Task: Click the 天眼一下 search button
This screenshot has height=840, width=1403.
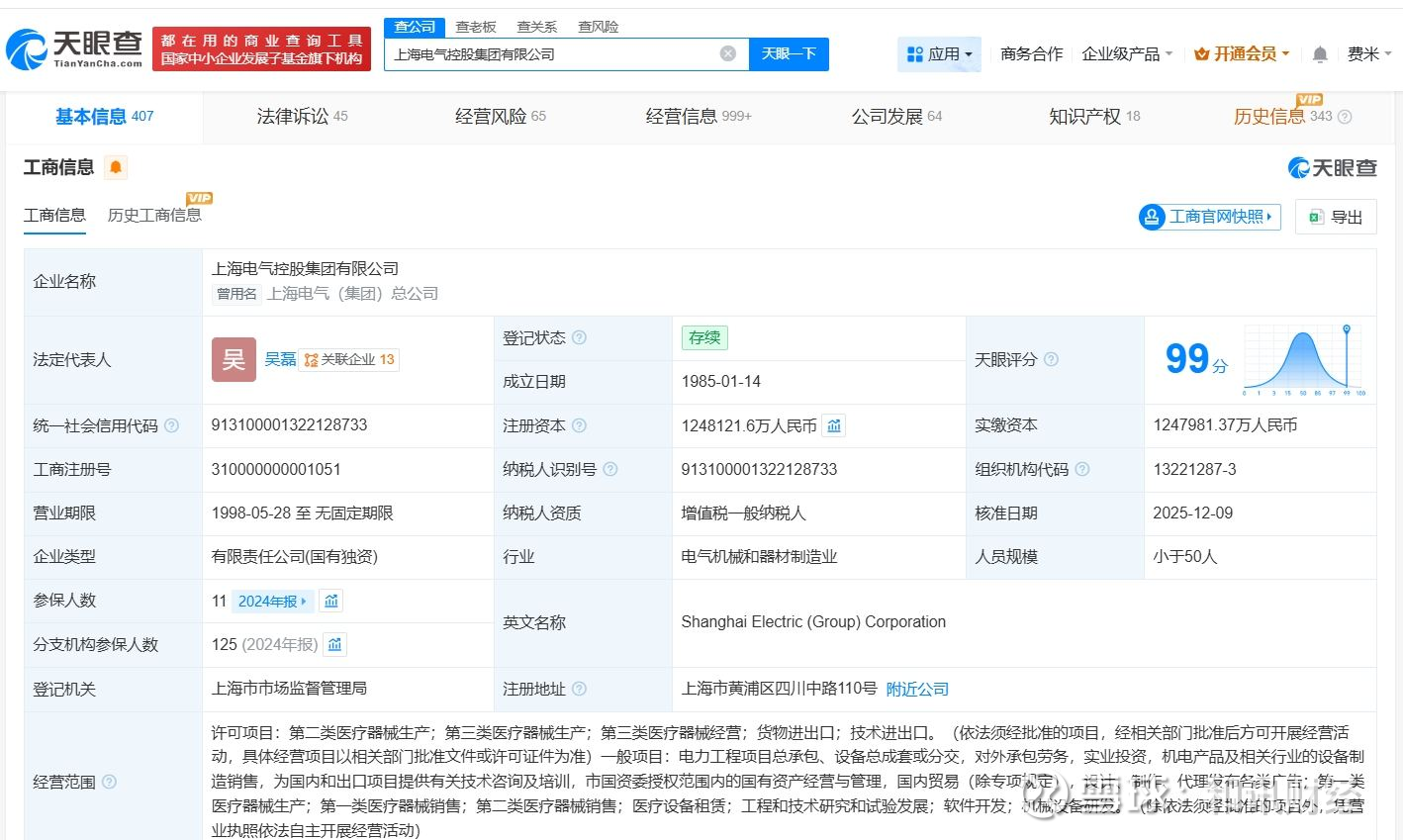Action: click(789, 54)
